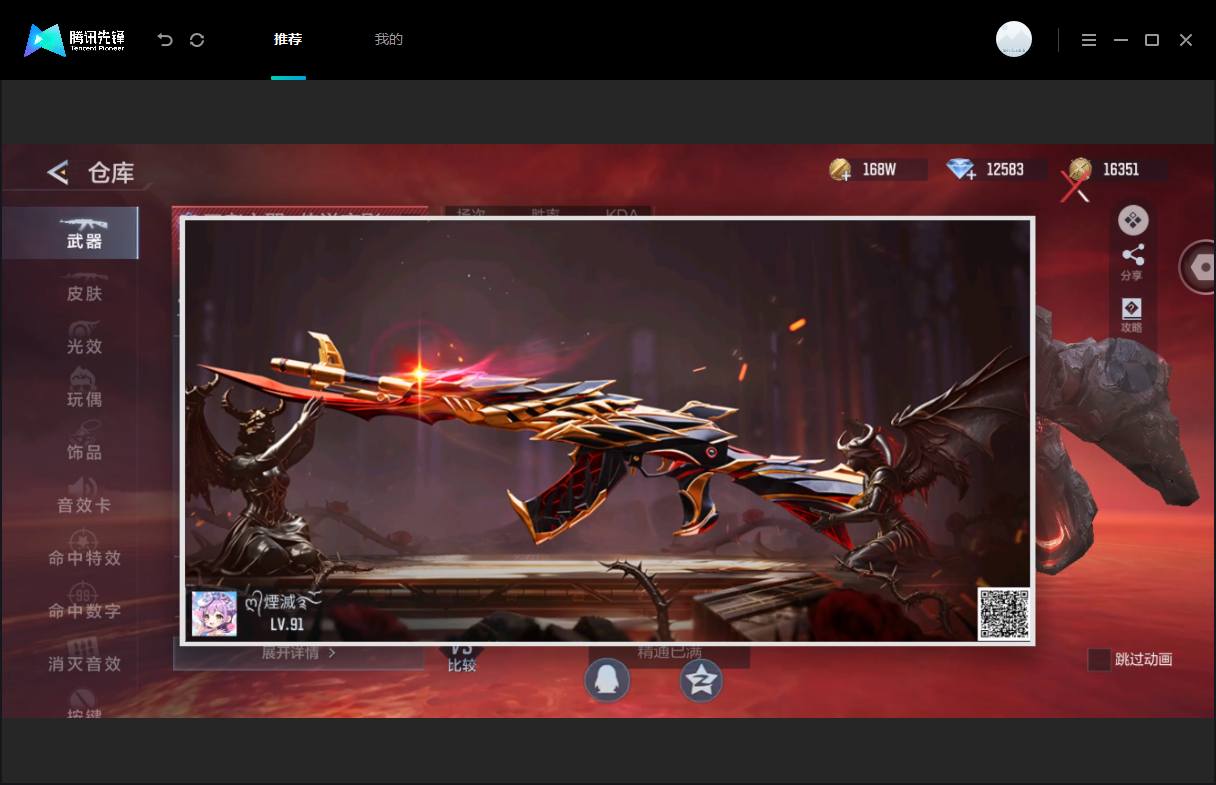
Task: Click the four-diamond layout icon
Action: (x=1133, y=220)
